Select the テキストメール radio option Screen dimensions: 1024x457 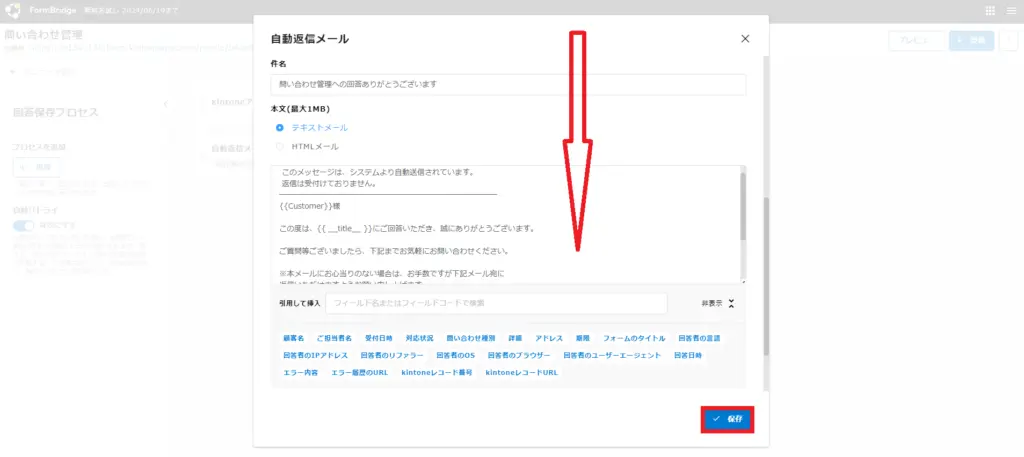(280, 128)
